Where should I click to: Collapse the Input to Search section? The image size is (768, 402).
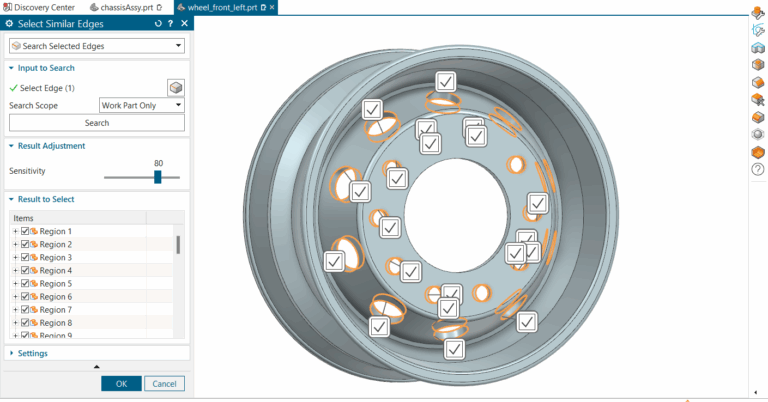point(11,68)
